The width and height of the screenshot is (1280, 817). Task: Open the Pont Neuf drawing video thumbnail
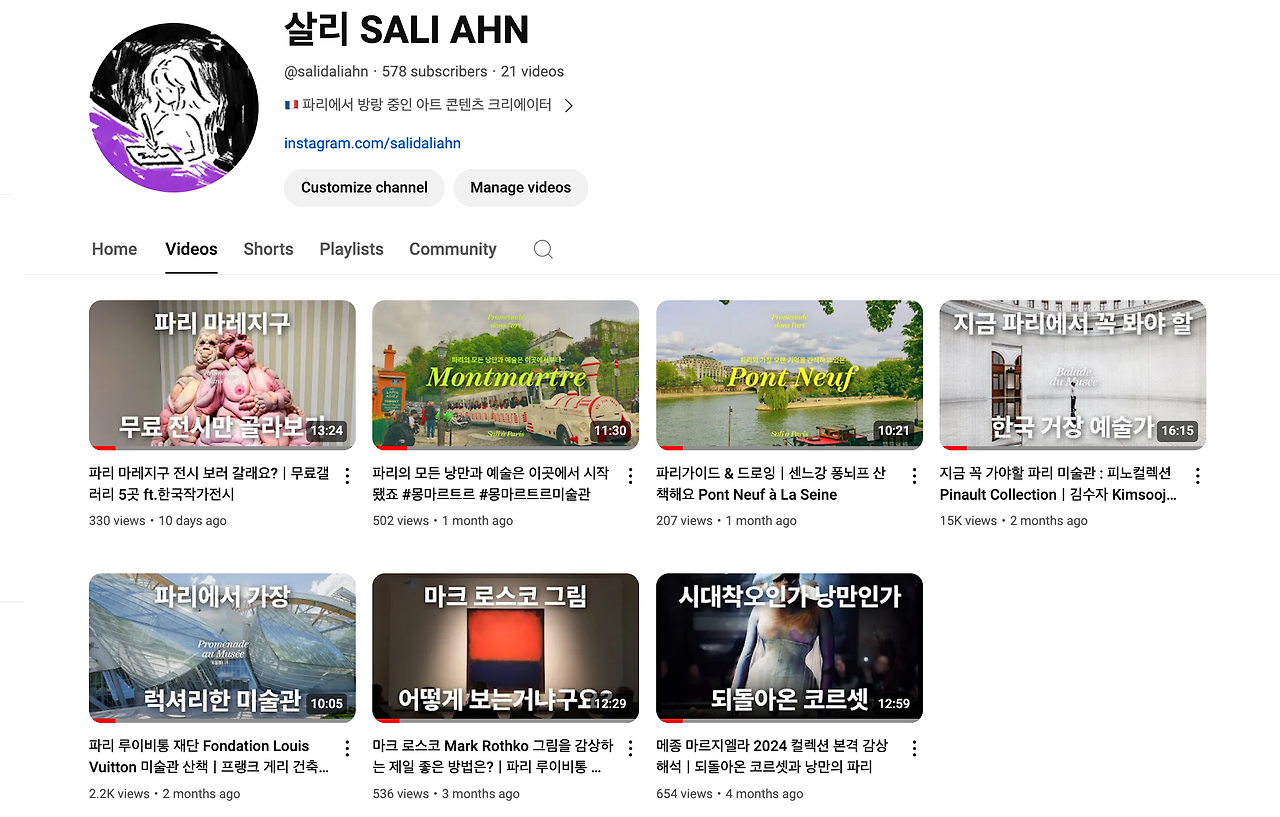click(789, 374)
